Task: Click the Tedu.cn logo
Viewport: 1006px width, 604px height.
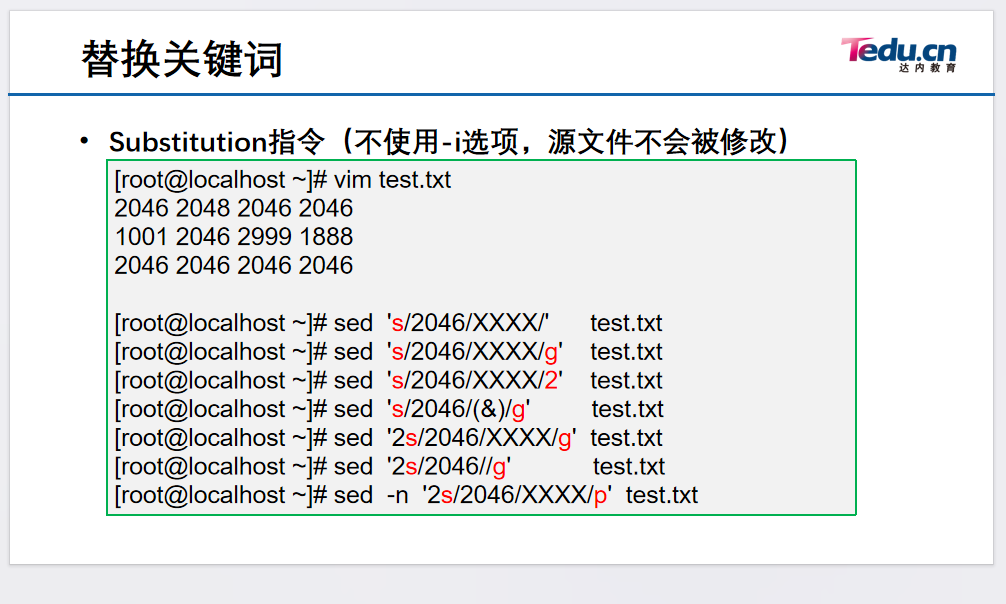Action: coord(898,55)
